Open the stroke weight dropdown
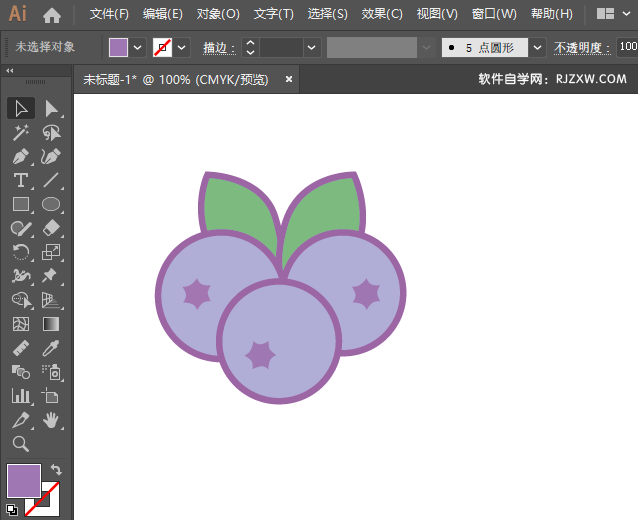 click(x=312, y=47)
